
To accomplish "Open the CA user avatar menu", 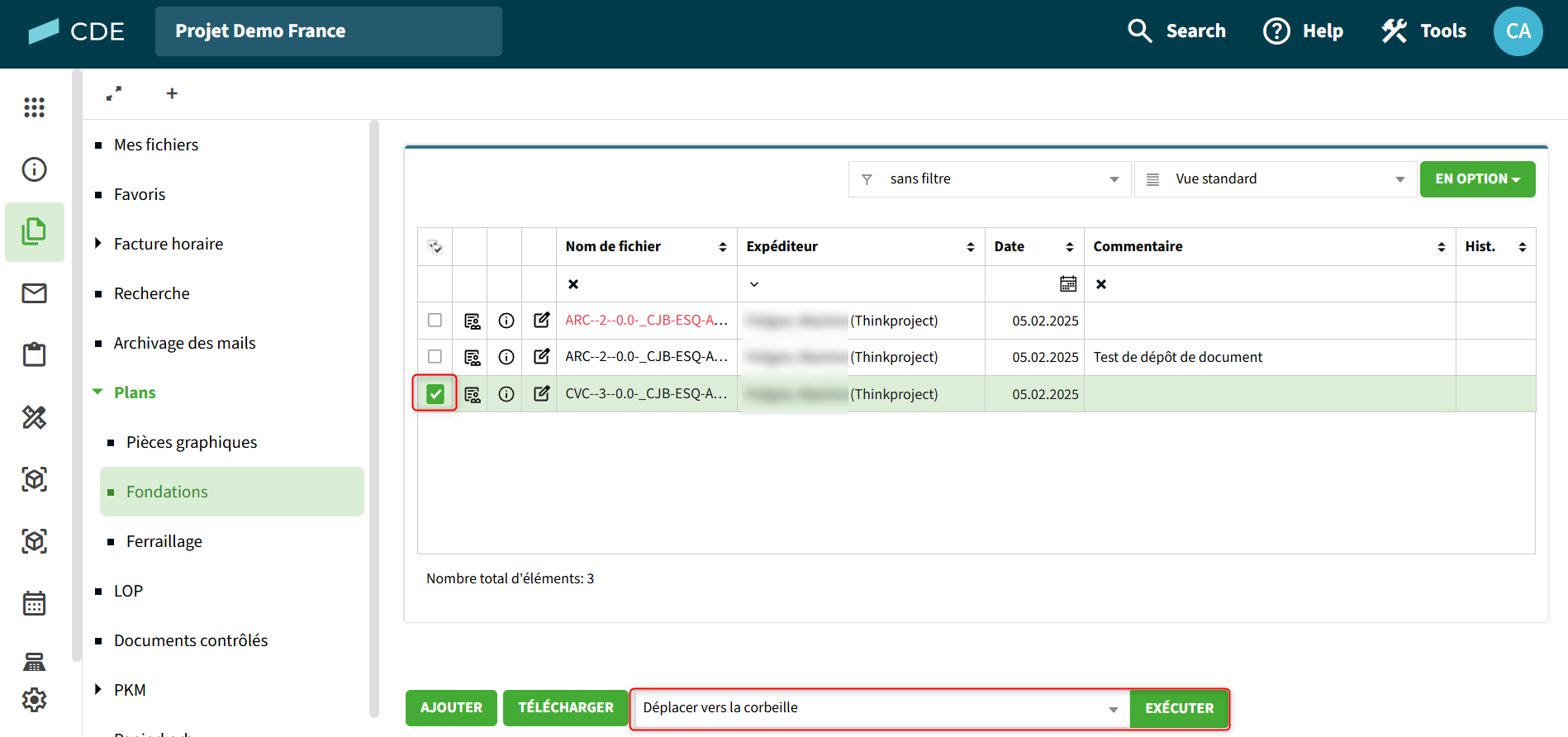I will click(x=1518, y=31).
